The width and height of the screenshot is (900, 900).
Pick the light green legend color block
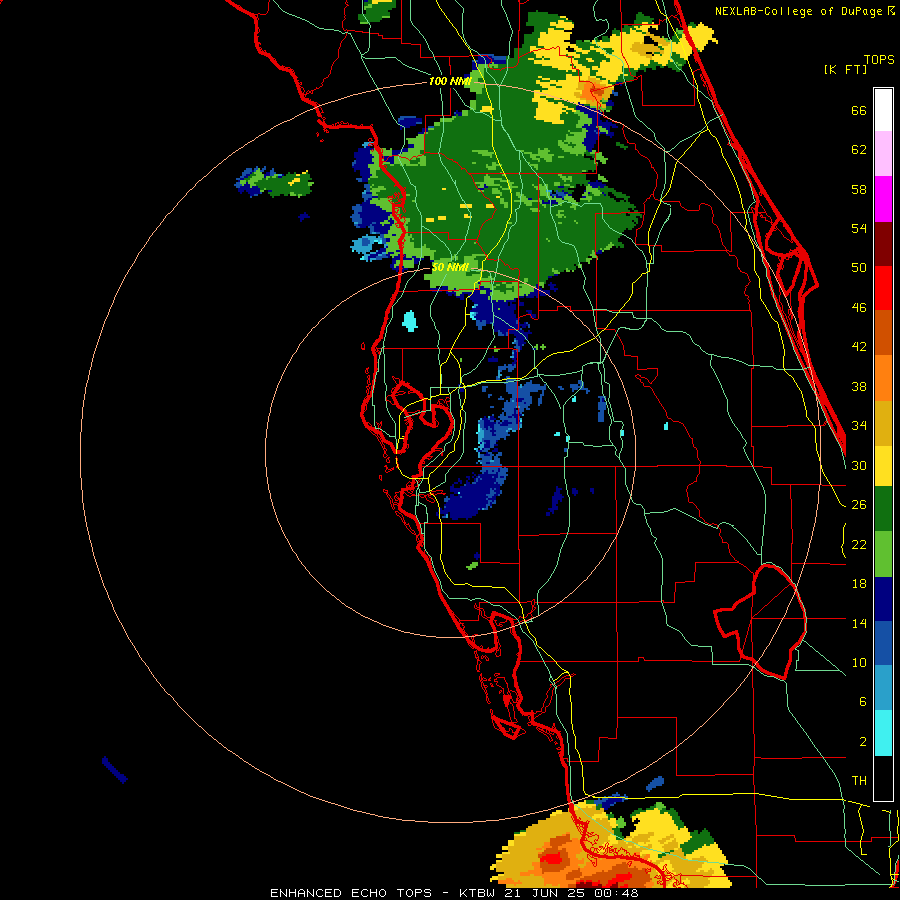883,554
